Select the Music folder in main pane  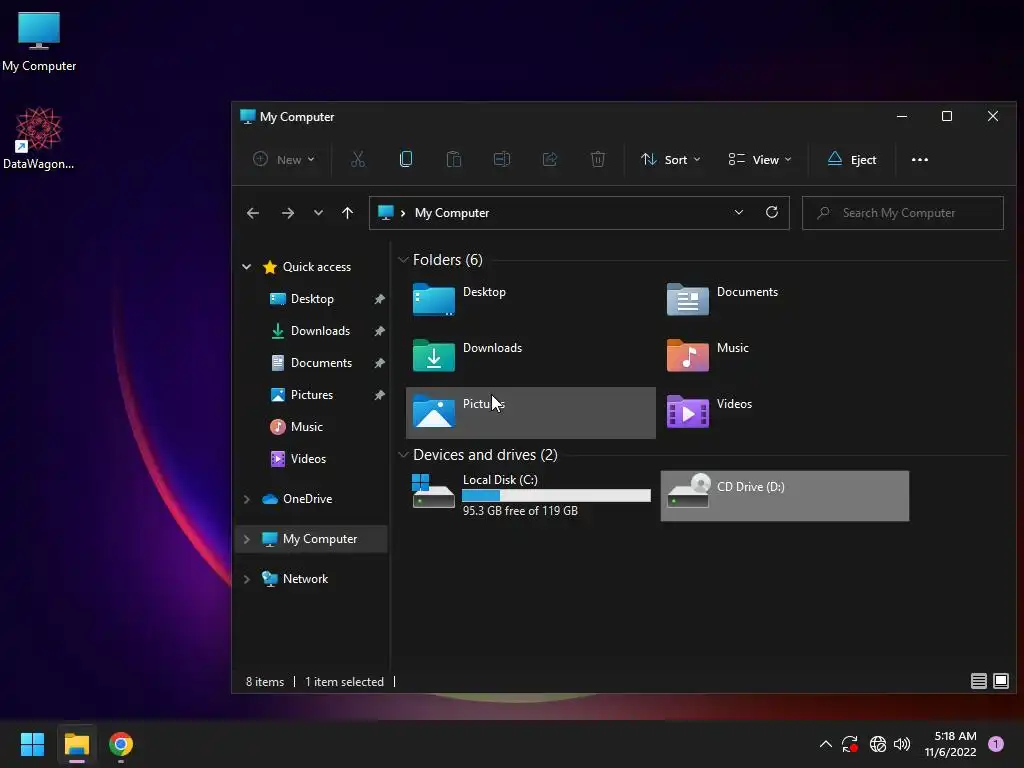[784, 357]
